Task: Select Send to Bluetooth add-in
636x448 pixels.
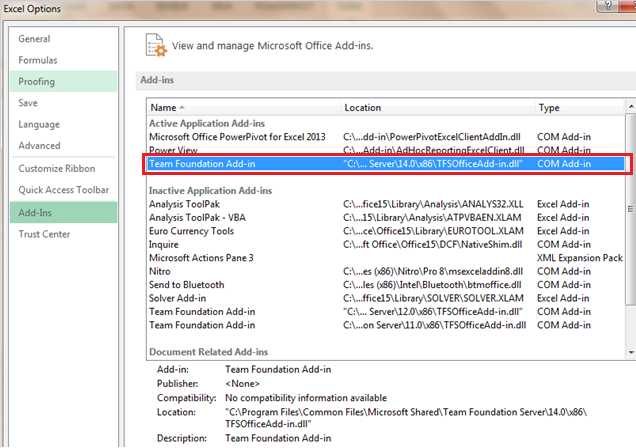Action: click(x=385, y=285)
